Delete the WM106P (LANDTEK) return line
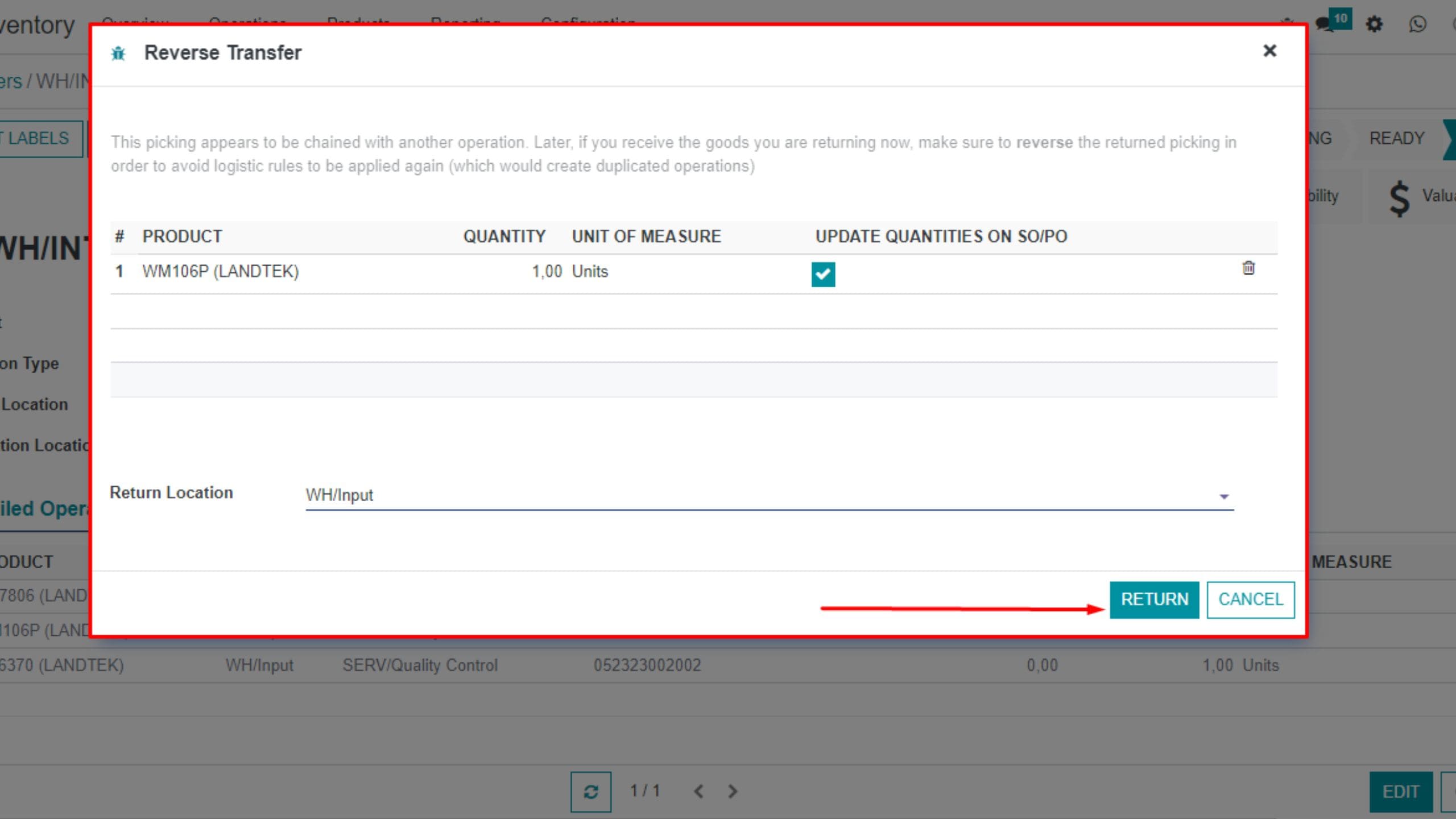Viewport: 1456px width, 819px height. (x=1248, y=268)
